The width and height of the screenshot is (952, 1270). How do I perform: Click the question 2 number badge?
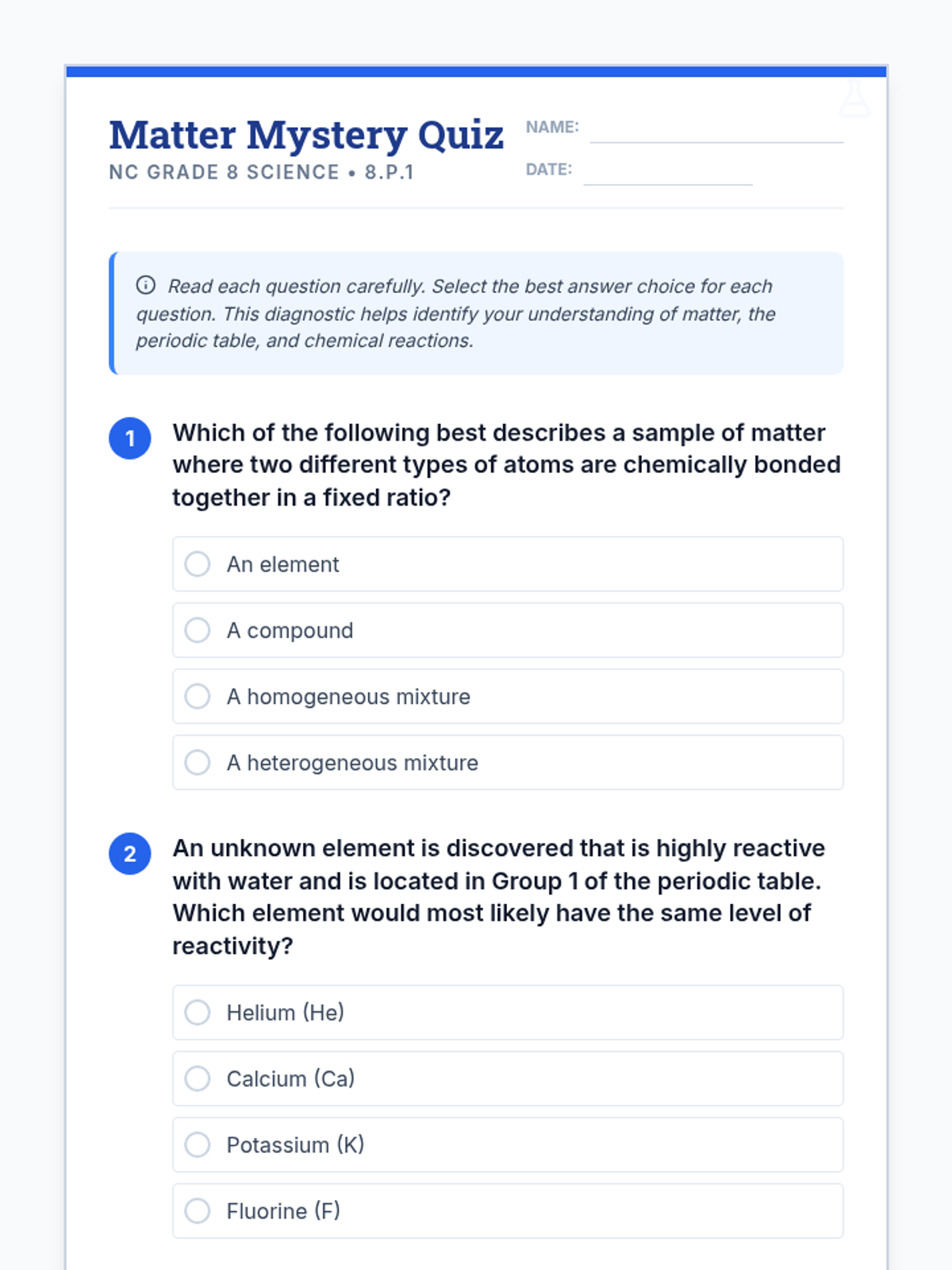tap(130, 854)
